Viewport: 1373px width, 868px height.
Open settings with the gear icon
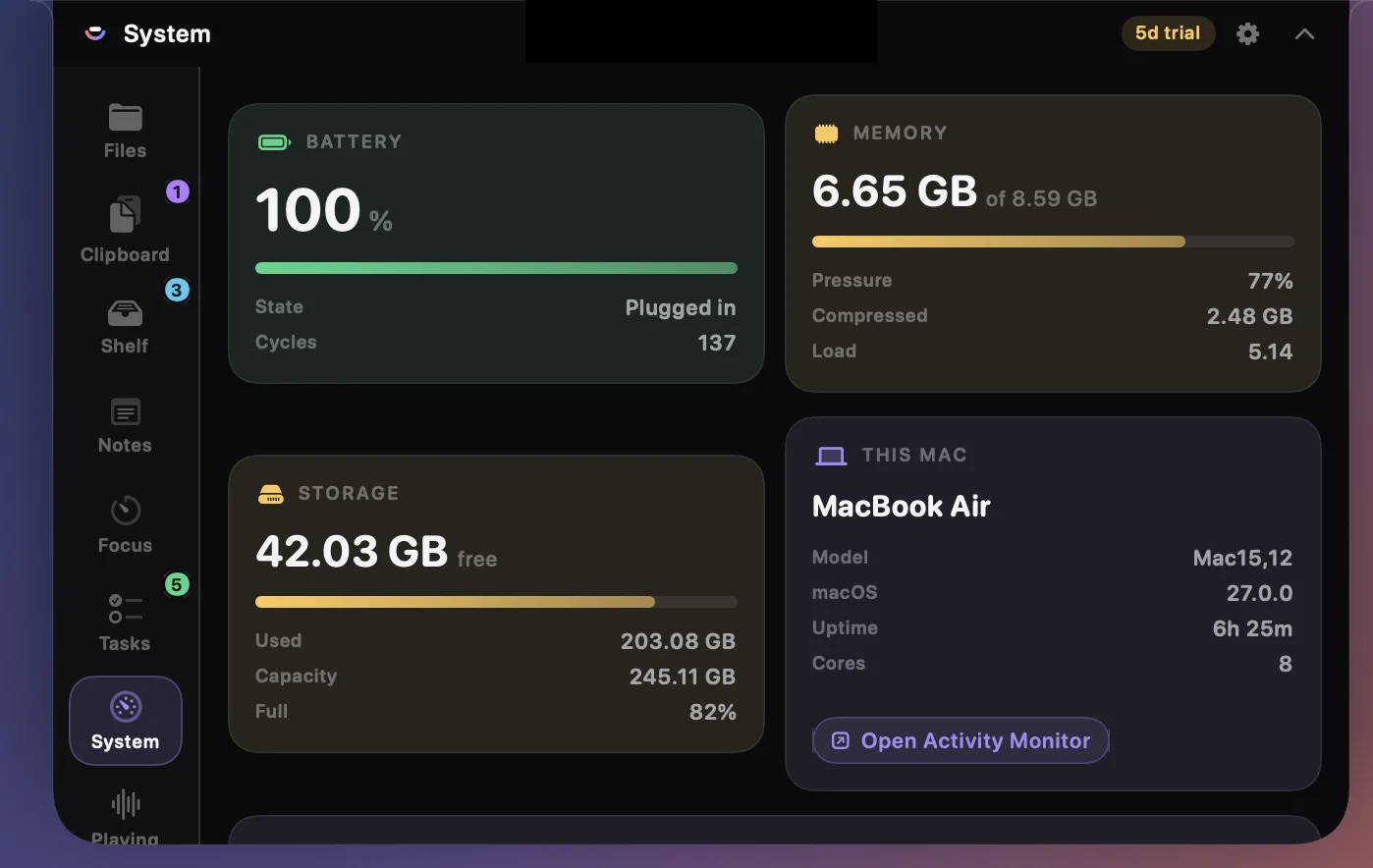[x=1247, y=33]
